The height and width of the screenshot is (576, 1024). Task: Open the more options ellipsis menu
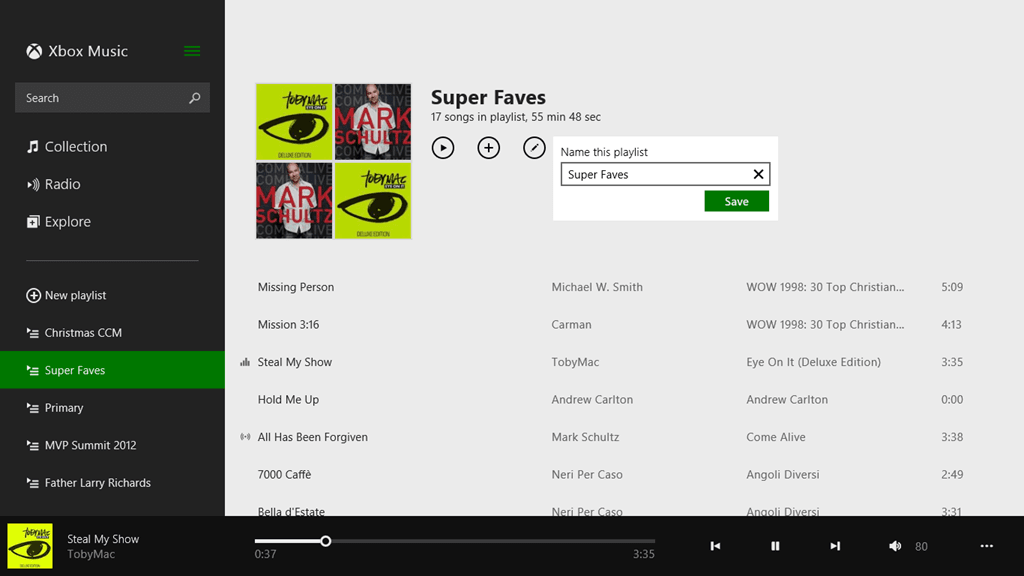987,546
